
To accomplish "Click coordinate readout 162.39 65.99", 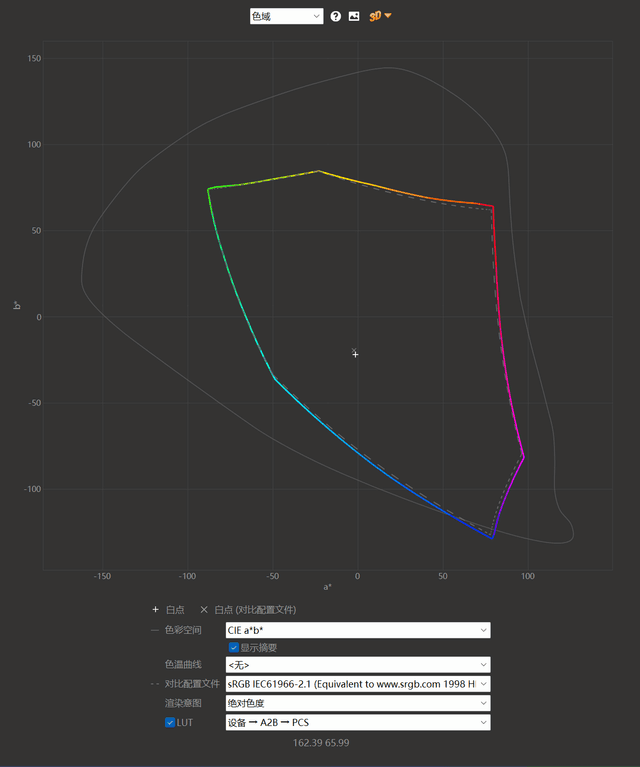I will coord(321,743).
